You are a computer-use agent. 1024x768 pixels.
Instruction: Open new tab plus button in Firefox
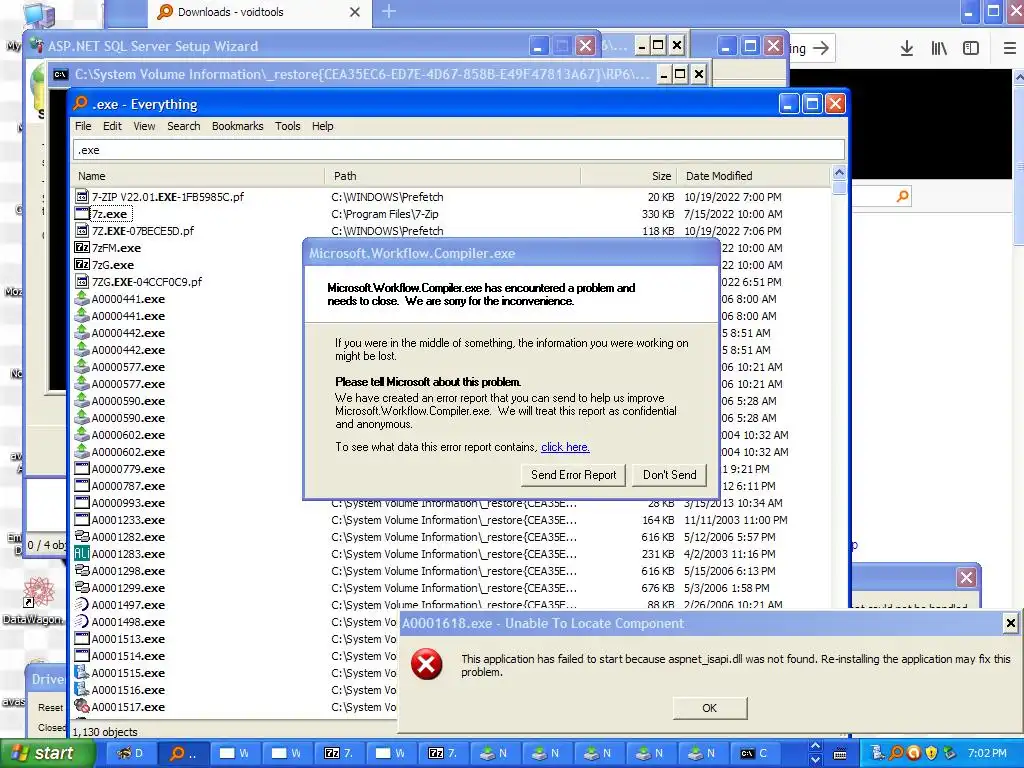389,12
